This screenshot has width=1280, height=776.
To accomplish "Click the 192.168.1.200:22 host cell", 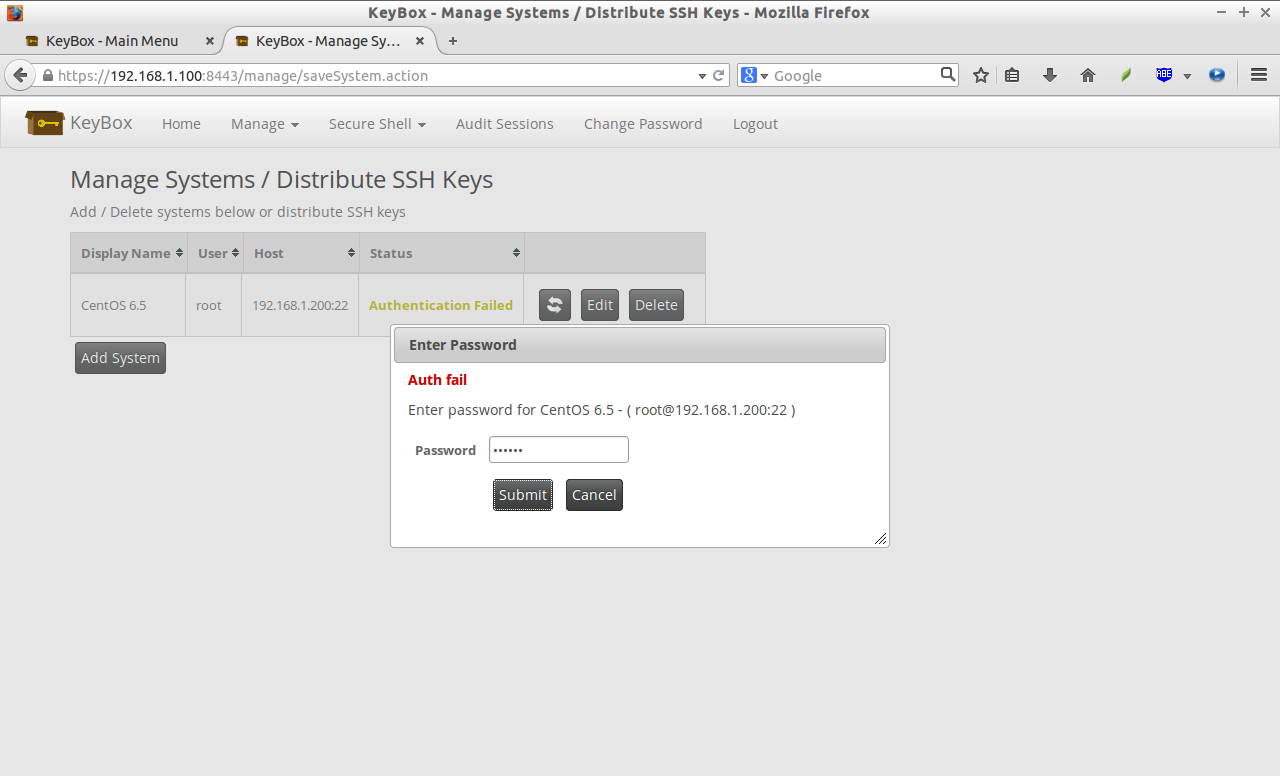I will (301, 305).
